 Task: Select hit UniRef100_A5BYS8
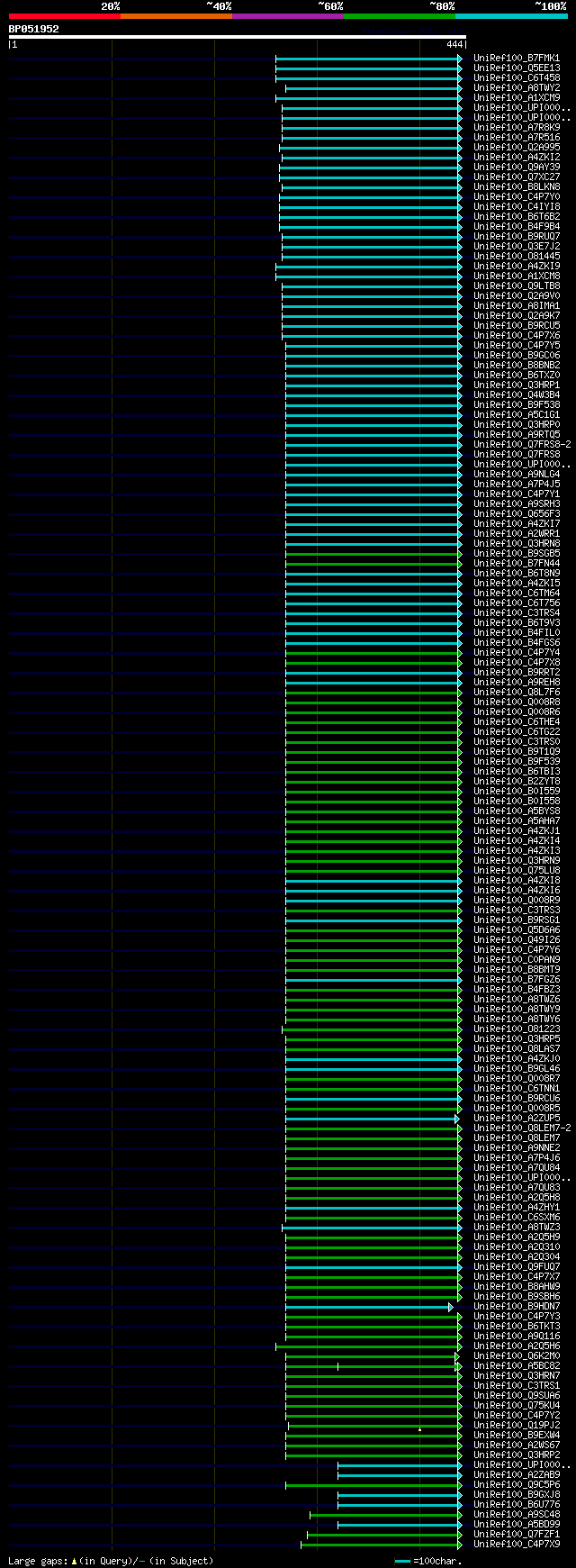[x=517, y=811]
